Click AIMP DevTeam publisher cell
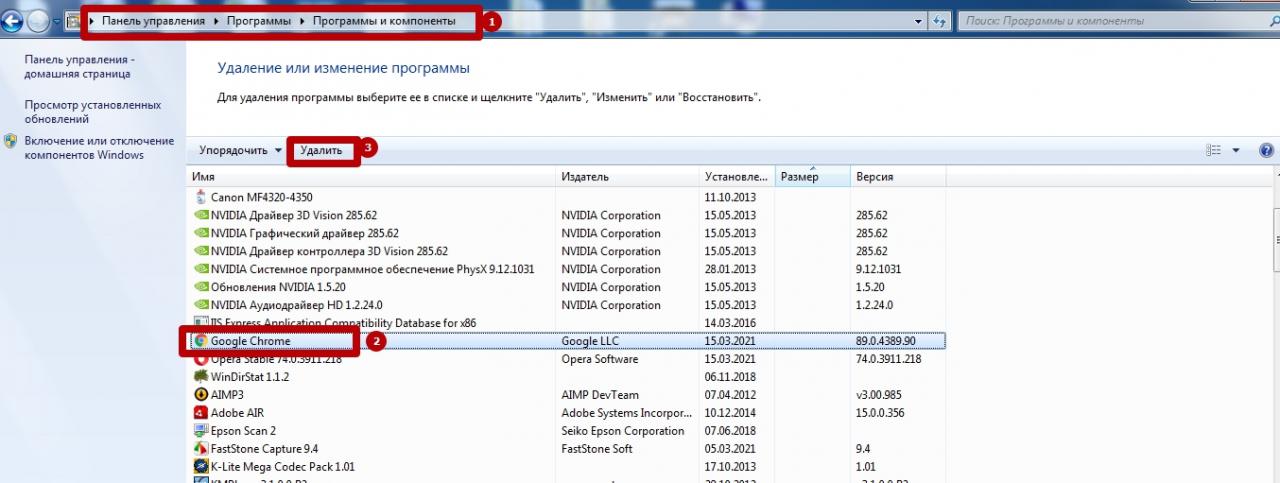The image size is (1280, 483). 600,395
